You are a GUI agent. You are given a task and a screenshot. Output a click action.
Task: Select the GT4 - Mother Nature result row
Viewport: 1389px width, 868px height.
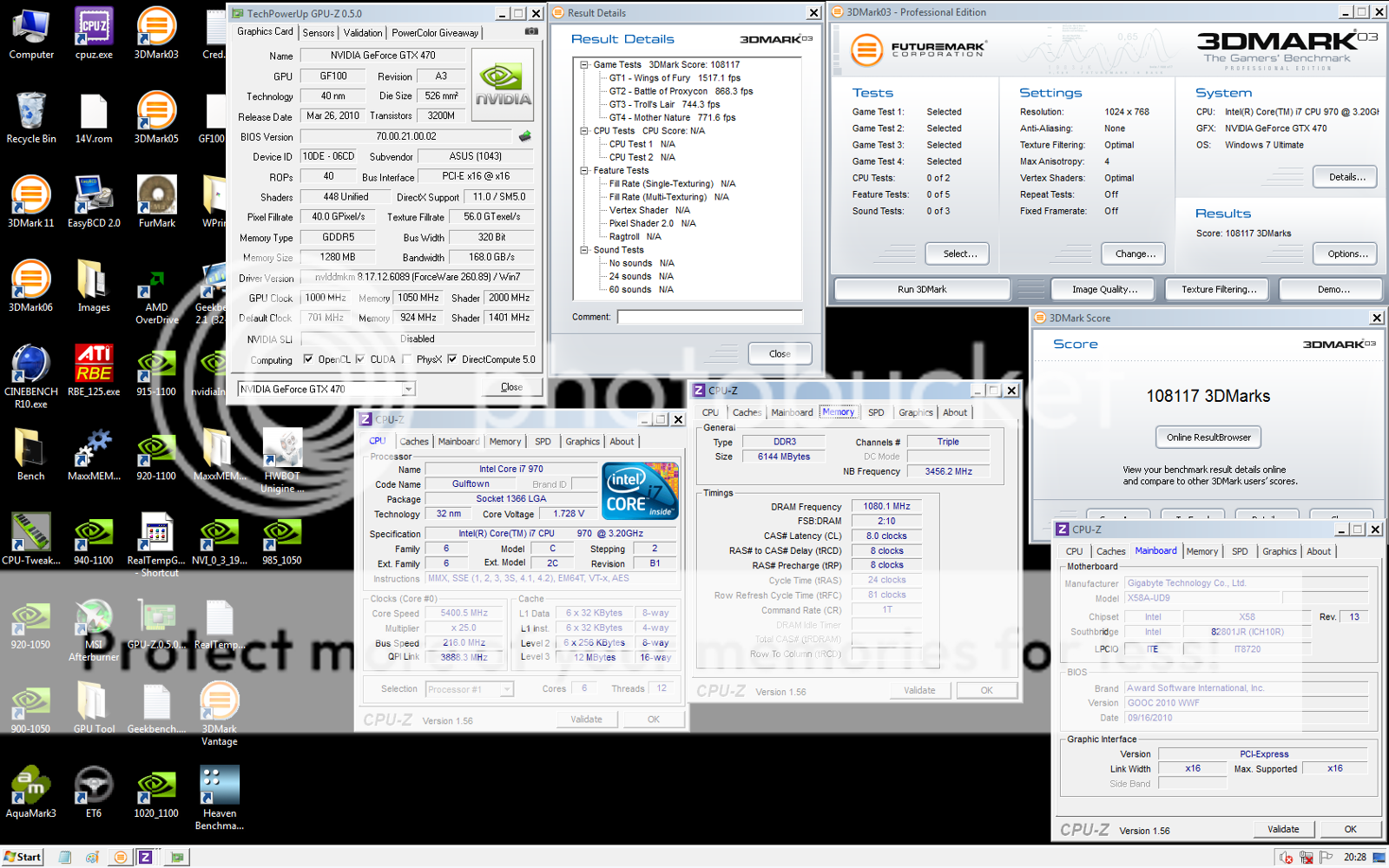[x=672, y=118]
